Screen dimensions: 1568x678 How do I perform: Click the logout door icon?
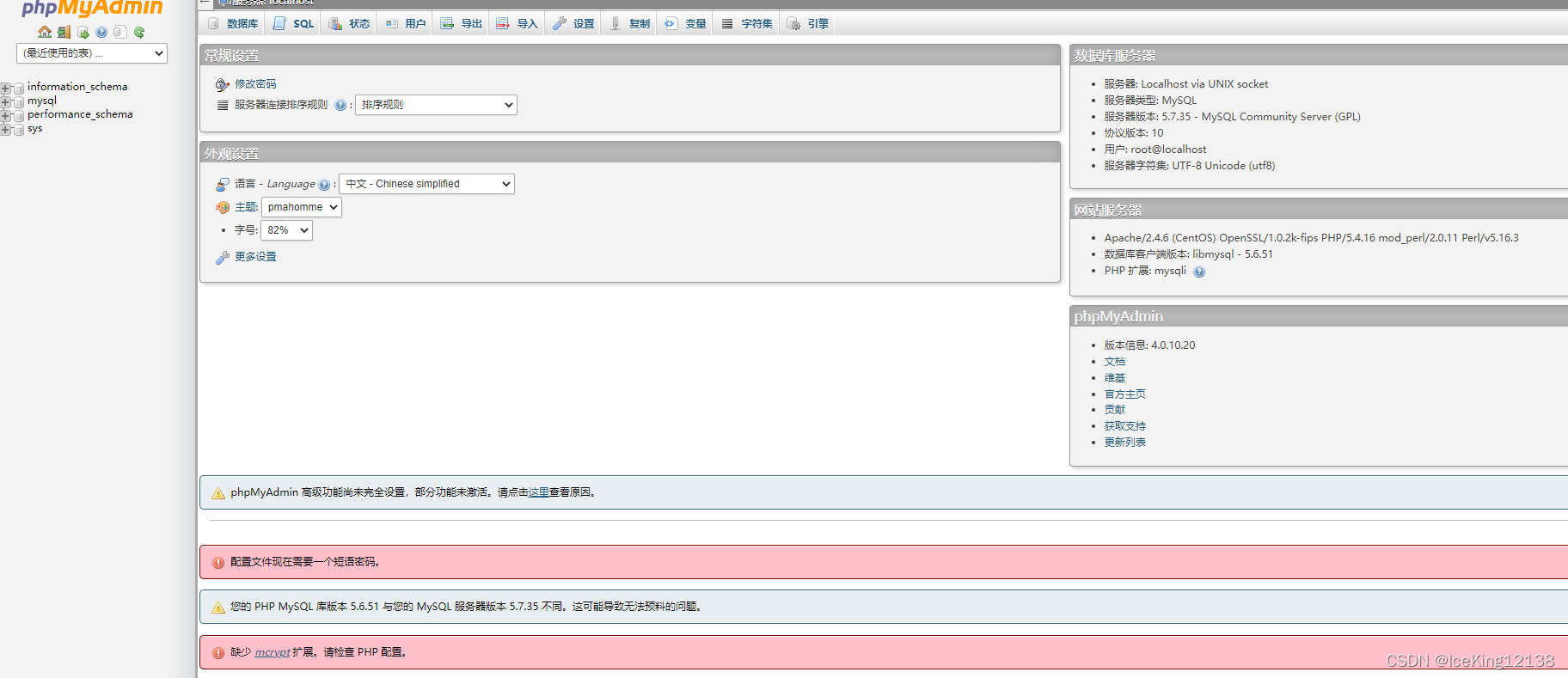click(64, 32)
